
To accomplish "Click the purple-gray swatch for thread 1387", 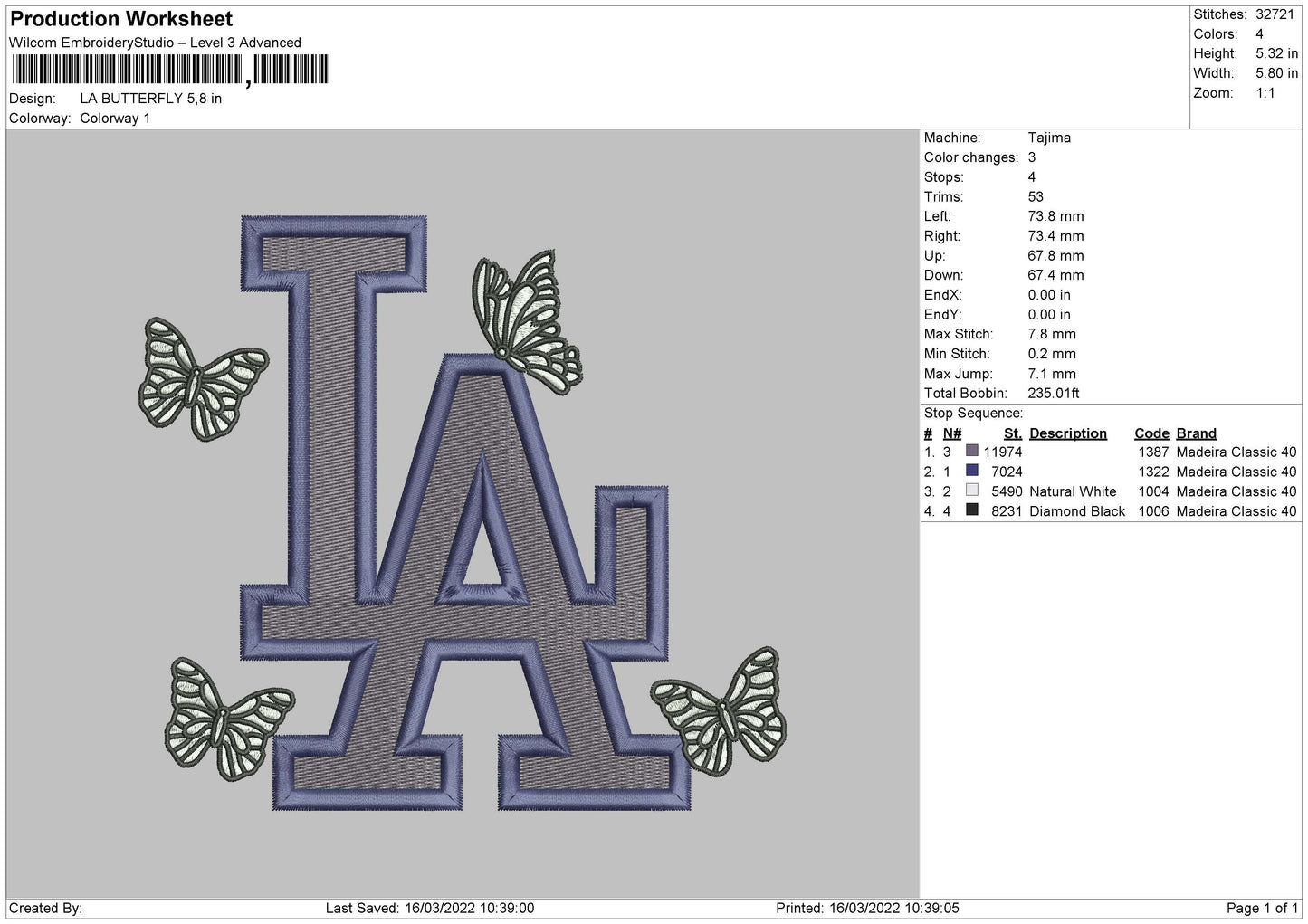I will 972,451.
